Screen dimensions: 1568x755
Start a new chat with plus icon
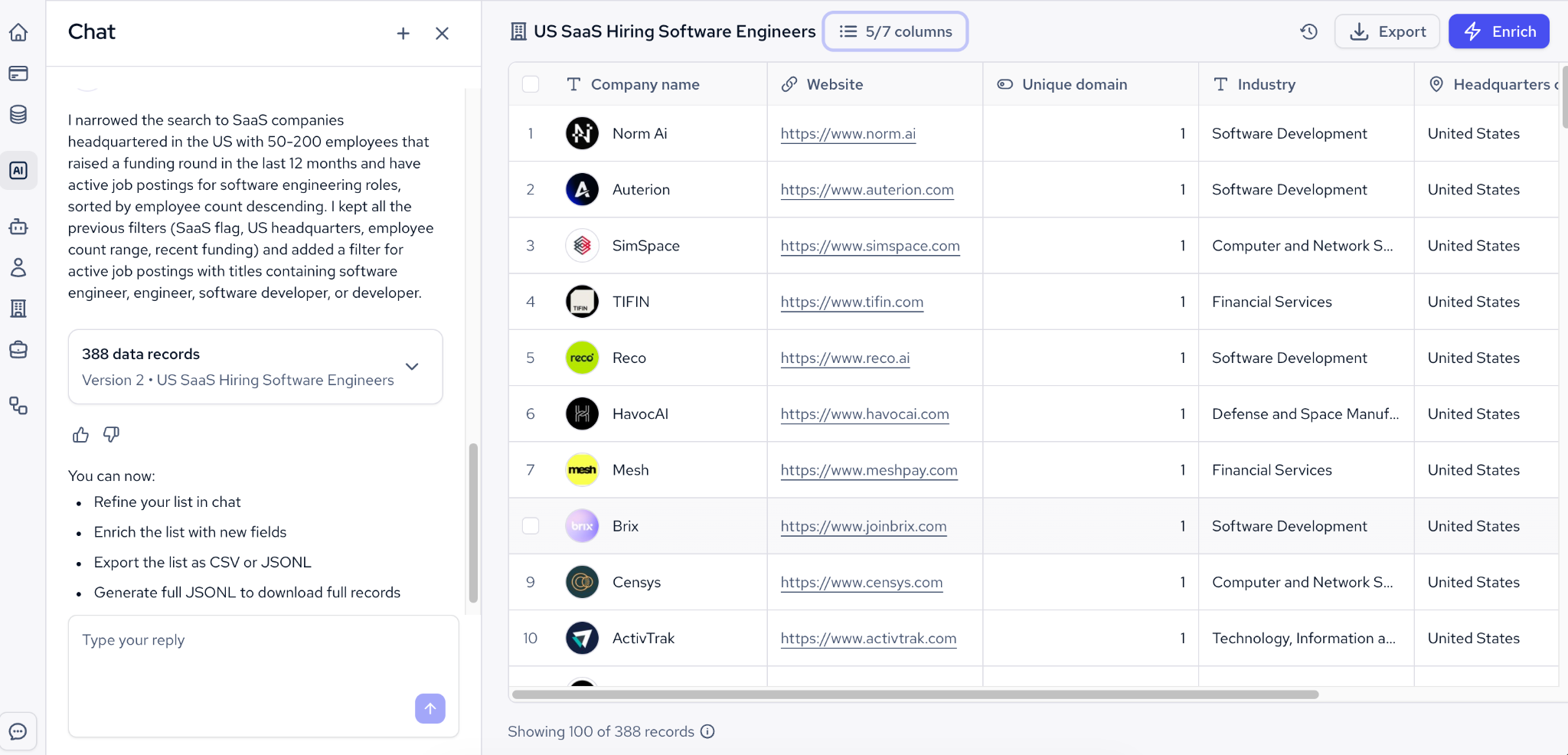pyautogui.click(x=403, y=33)
